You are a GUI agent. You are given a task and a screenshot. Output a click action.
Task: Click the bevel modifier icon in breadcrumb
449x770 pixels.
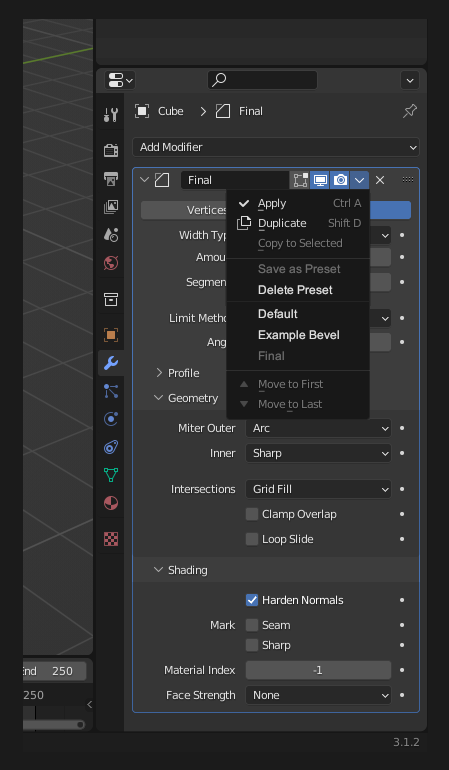pos(223,111)
